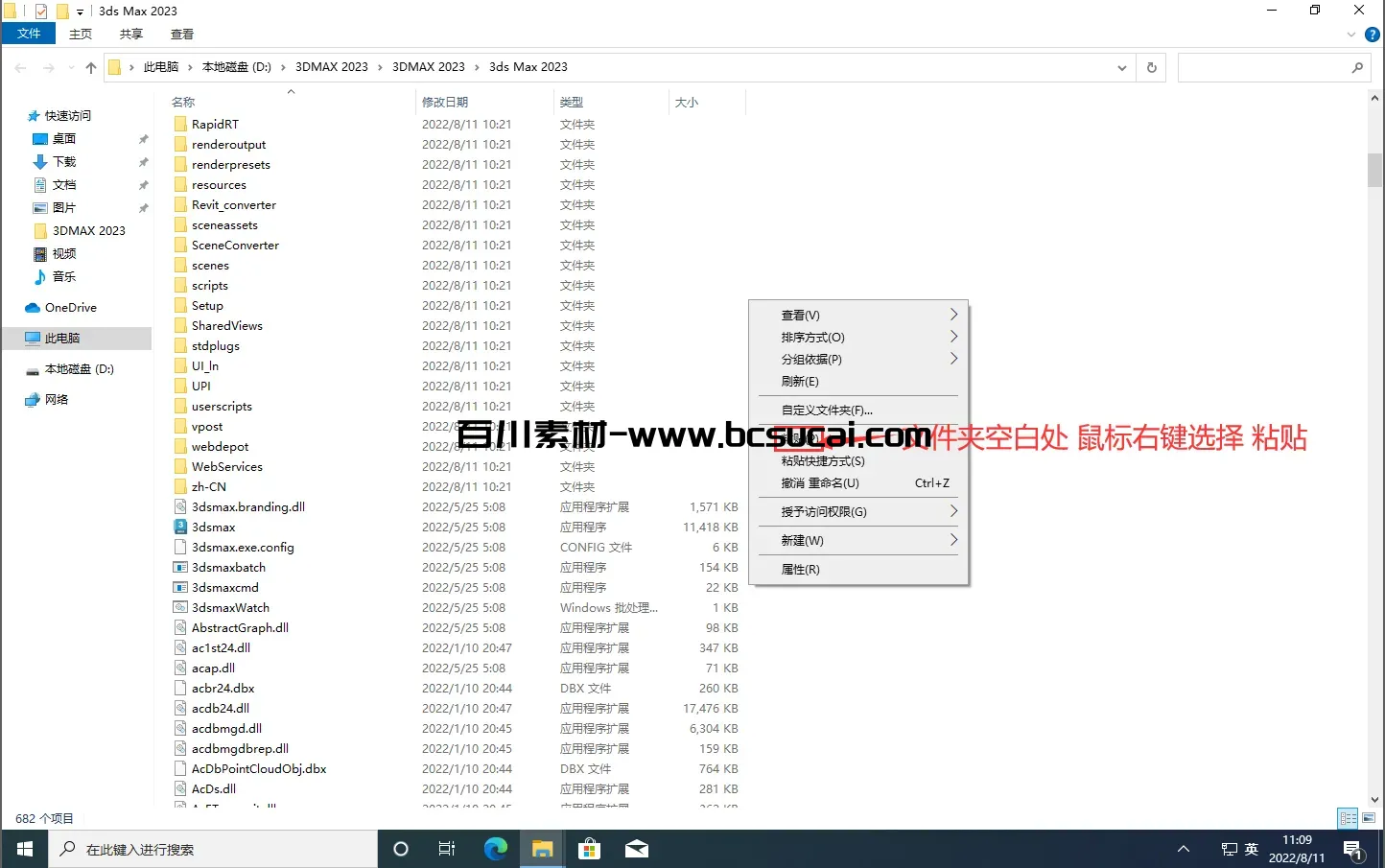Select the 3dsmax.exe.config file icon
The image size is (1385, 868).
click(180, 547)
